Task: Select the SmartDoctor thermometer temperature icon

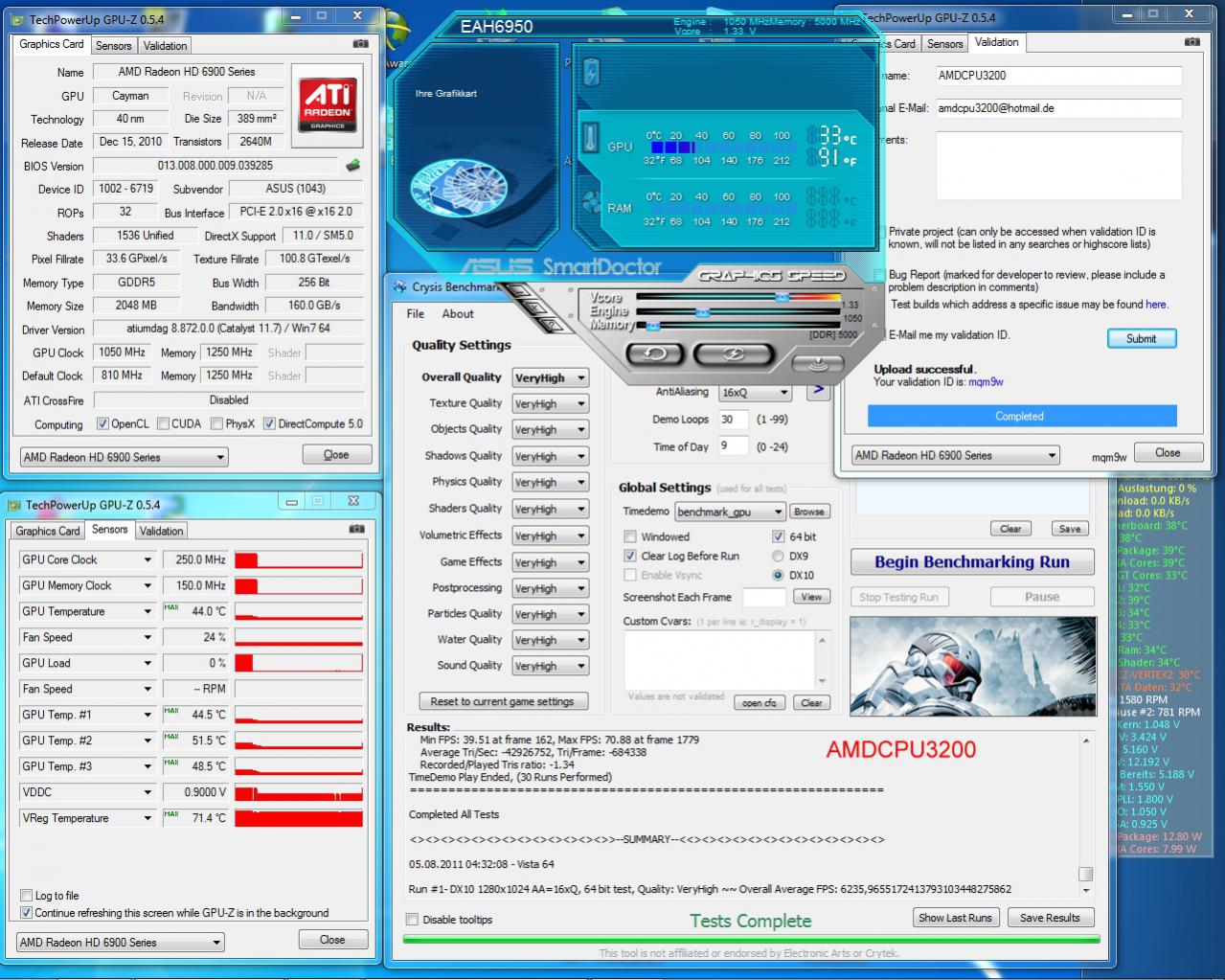Action: click(591, 137)
